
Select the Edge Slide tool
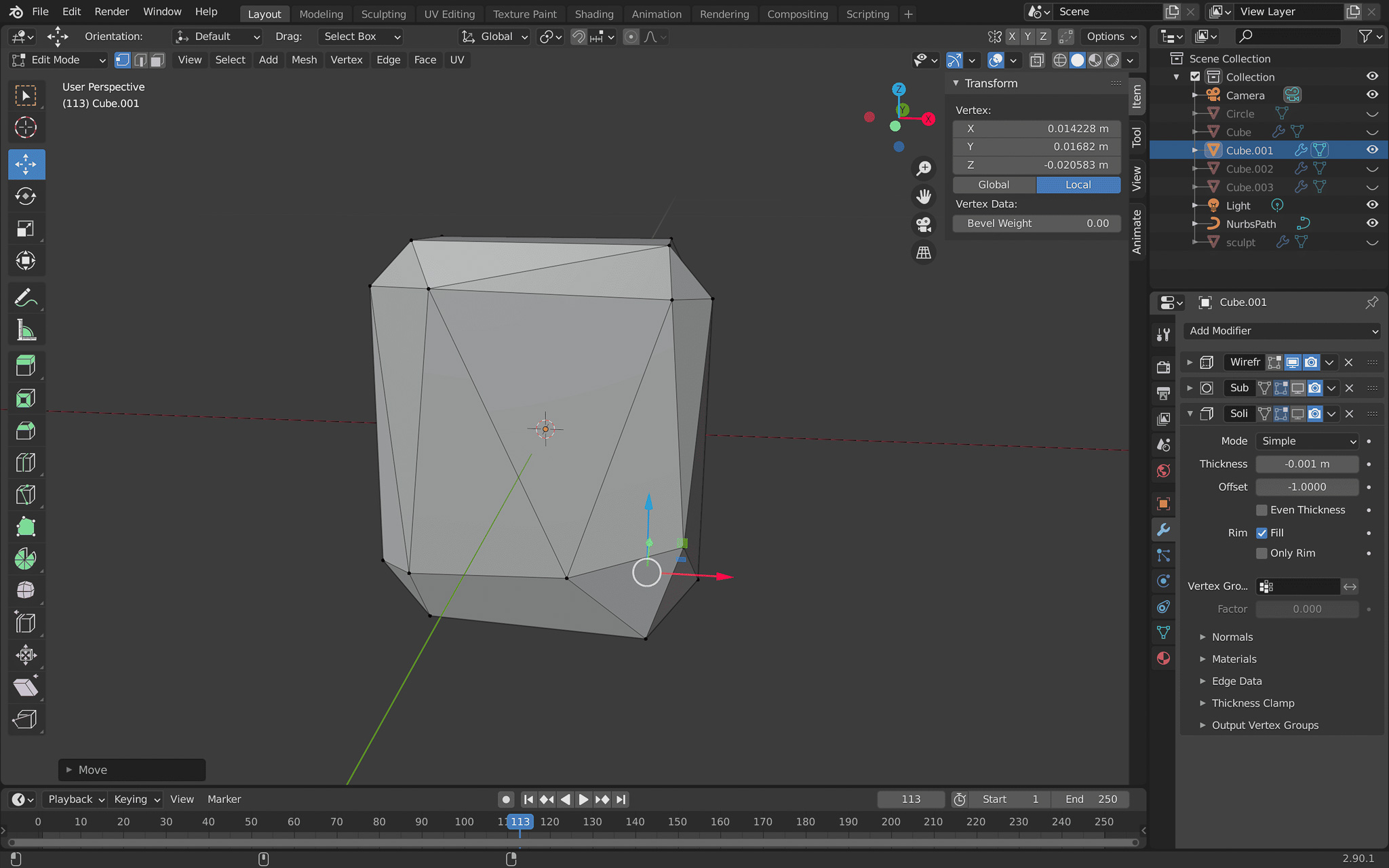point(26,623)
